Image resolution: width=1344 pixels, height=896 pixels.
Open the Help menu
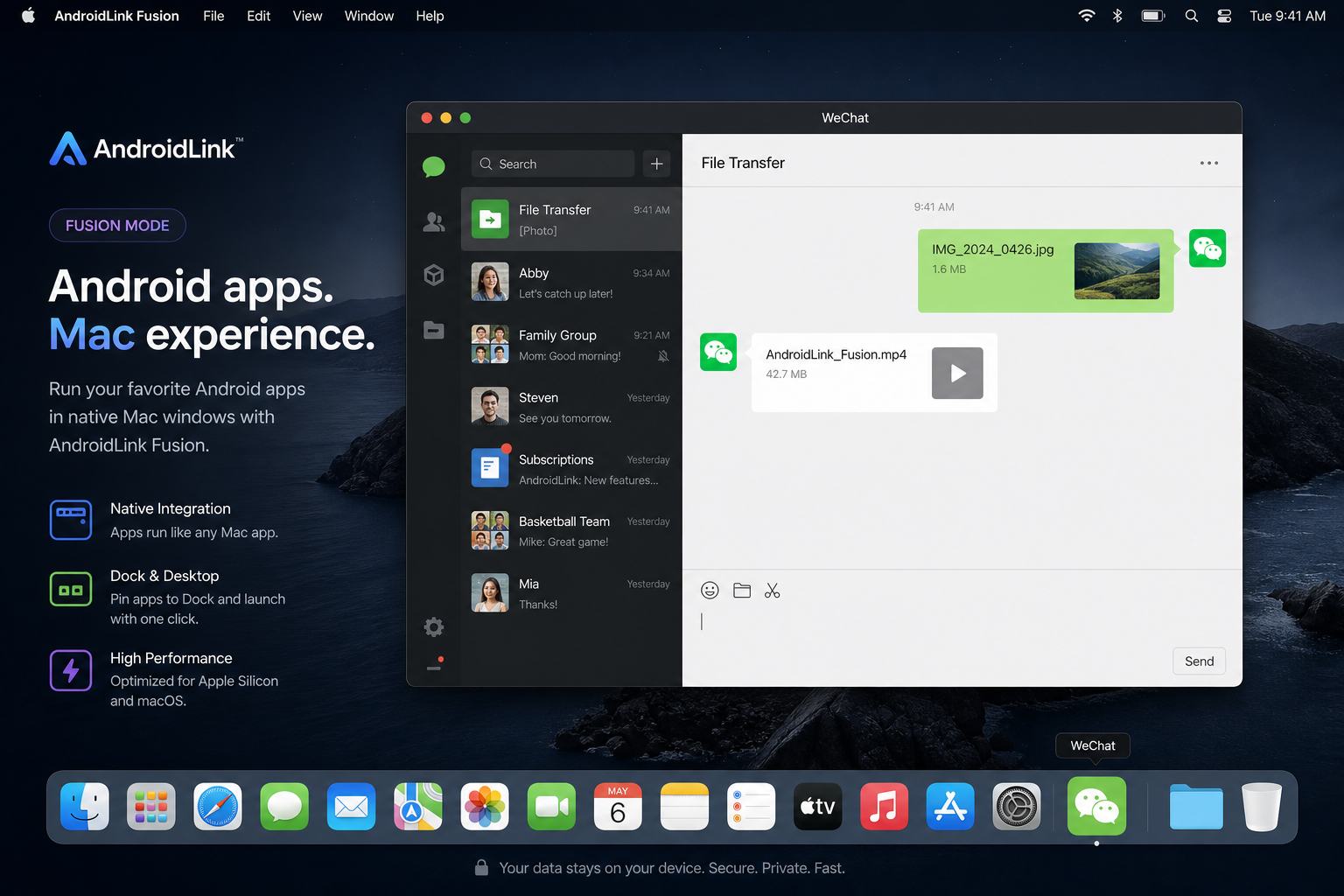(x=430, y=16)
